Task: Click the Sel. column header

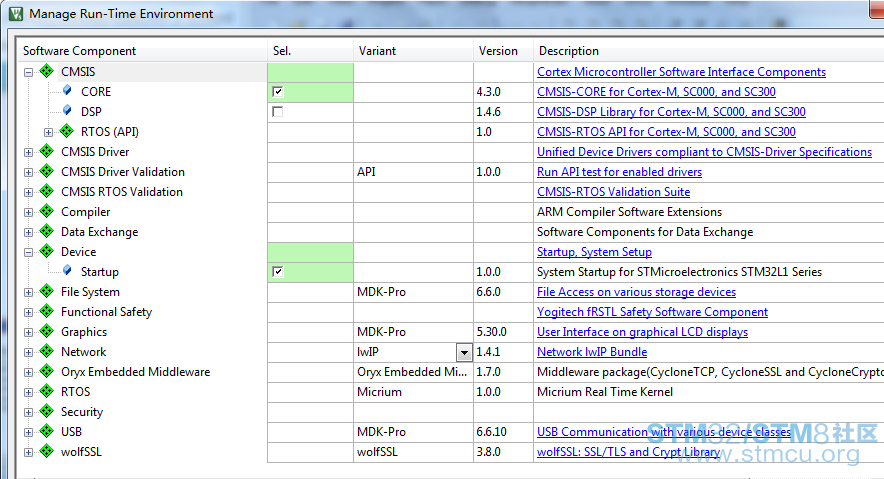Action: click(310, 51)
